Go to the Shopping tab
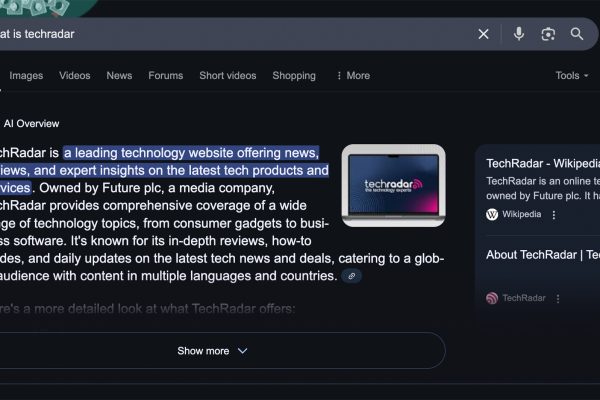600x400 pixels. point(294,76)
